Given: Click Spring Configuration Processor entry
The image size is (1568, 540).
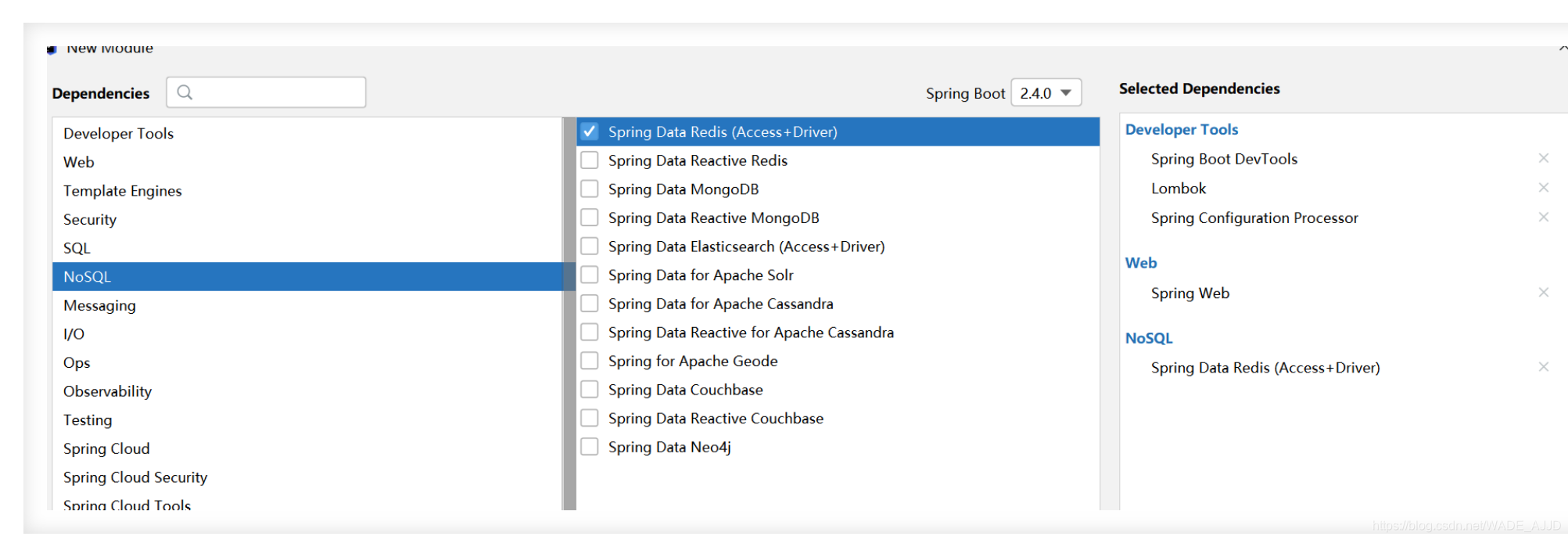Looking at the screenshot, I should 1254,218.
